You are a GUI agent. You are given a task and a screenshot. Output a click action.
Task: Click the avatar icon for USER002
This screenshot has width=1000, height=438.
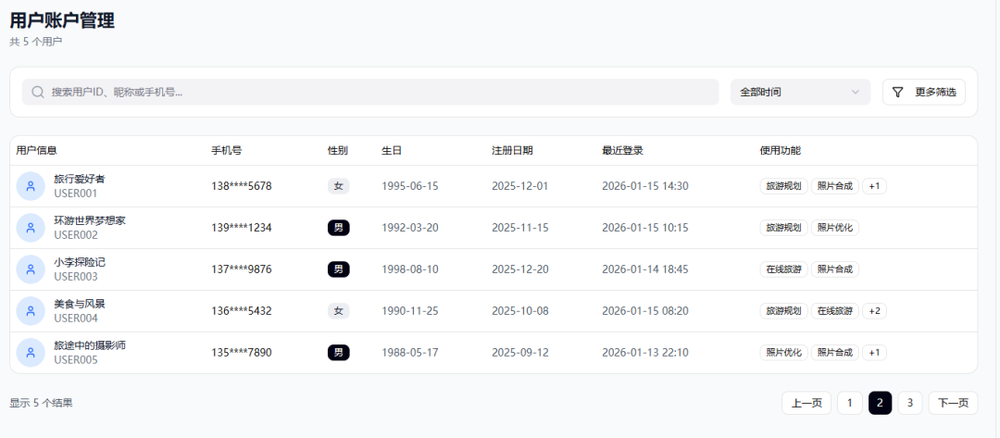pos(31,228)
